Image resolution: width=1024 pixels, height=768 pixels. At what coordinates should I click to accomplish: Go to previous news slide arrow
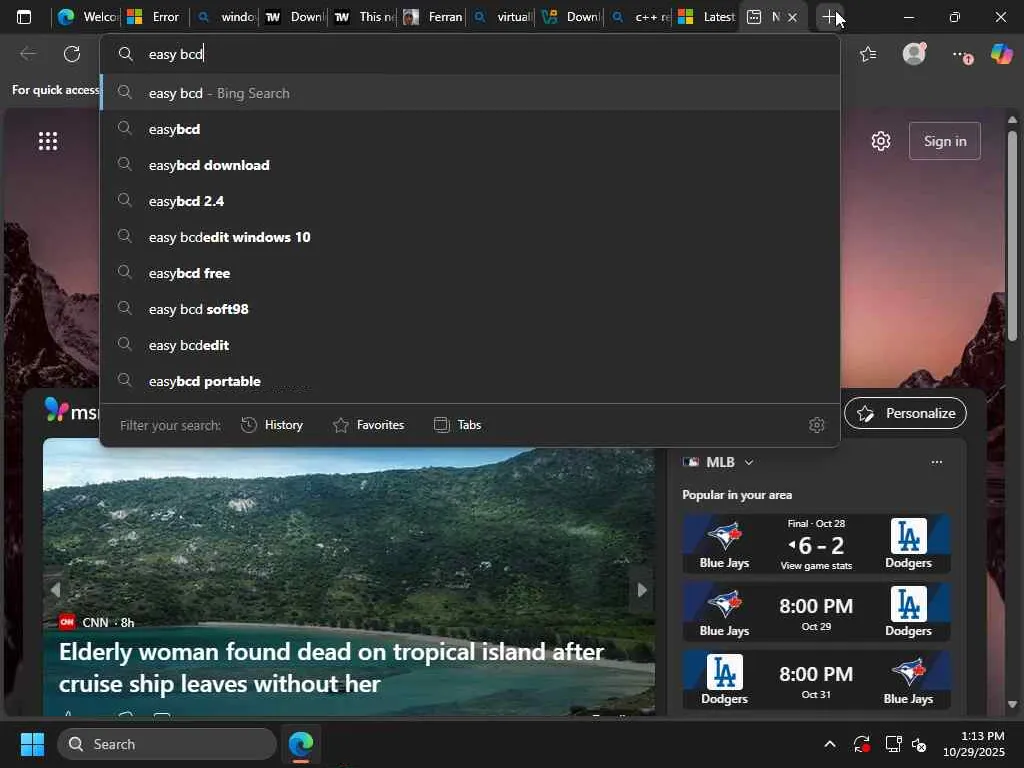point(56,590)
